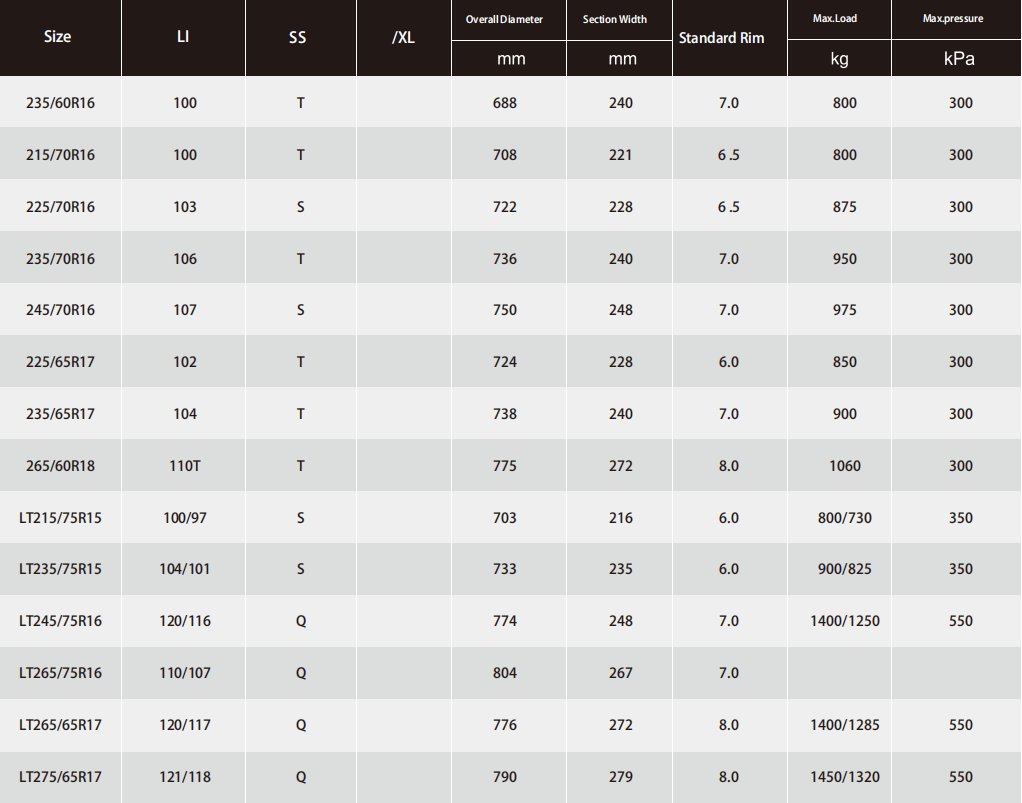Select the 110T load index cell
Viewport: 1022px width, 803px height.
[x=185, y=466]
